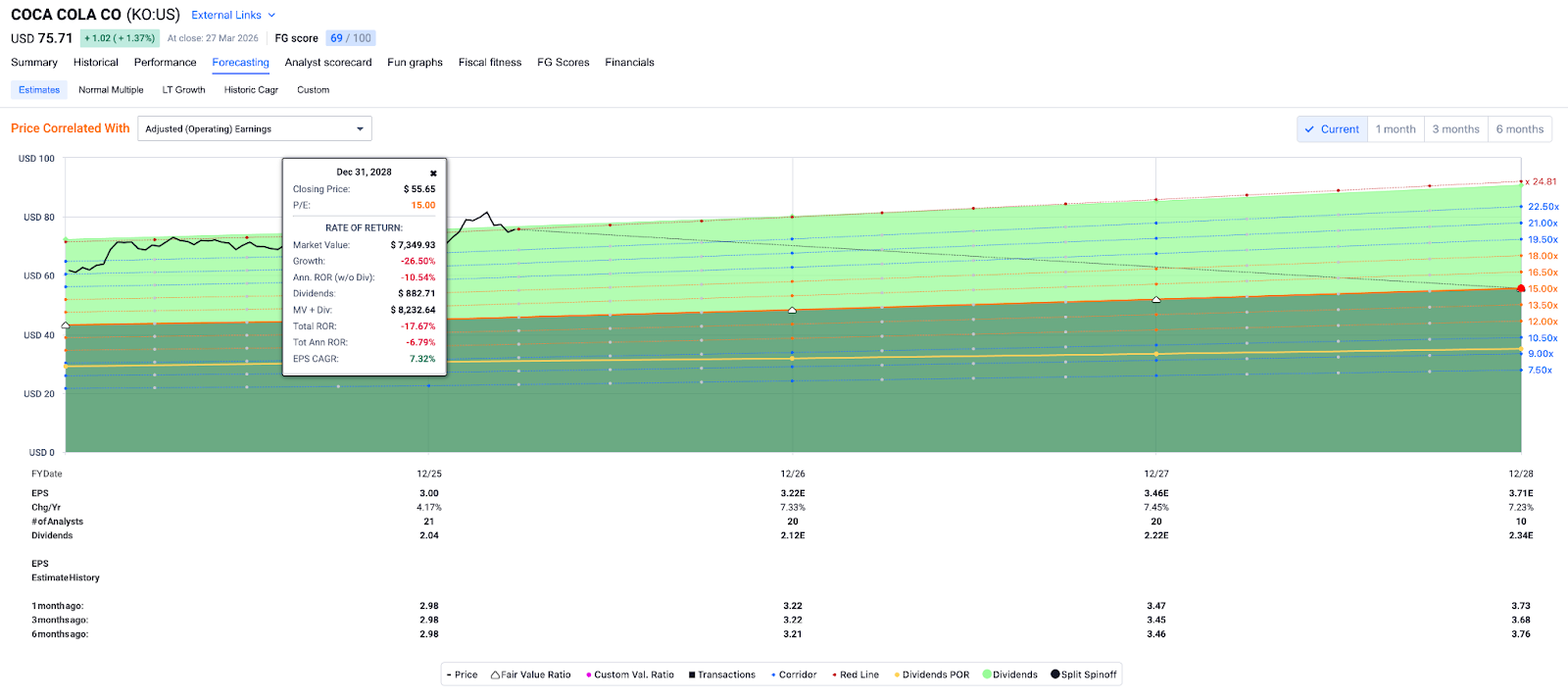Toggle Fair Value Ratio legend item
Screen dimensions: 1568x698
click(x=530, y=674)
